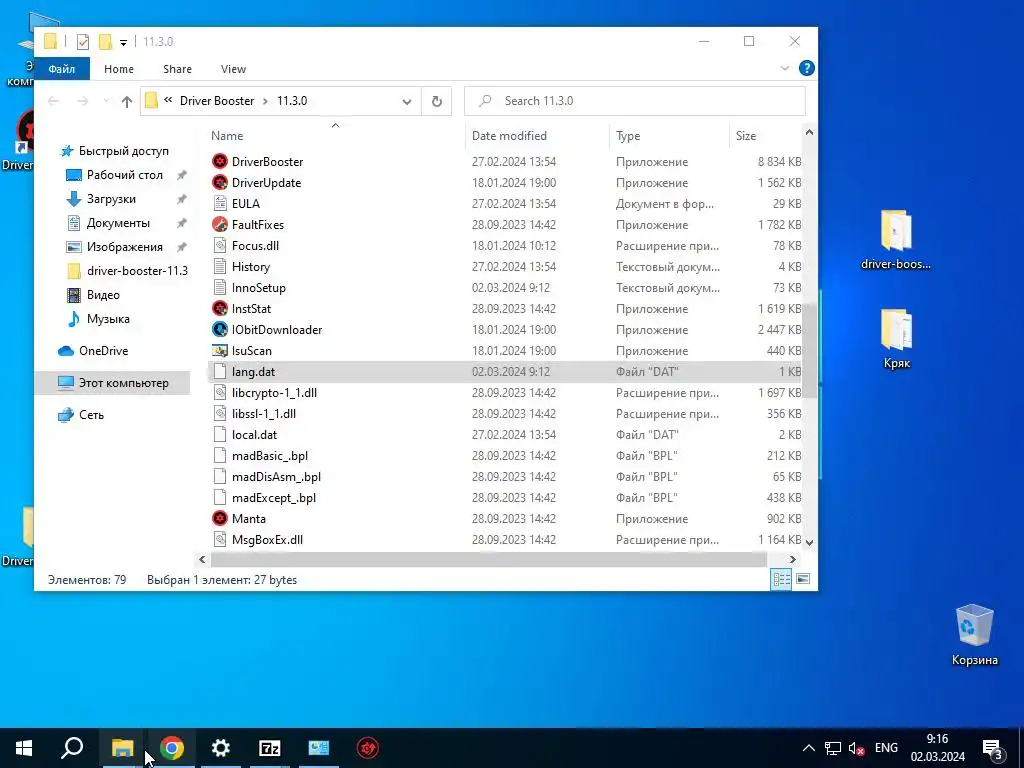Open Customize Quick Access Toolbar dropdown
Image resolution: width=1024 pixels, height=768 pixels.
[x=123, y=42]
